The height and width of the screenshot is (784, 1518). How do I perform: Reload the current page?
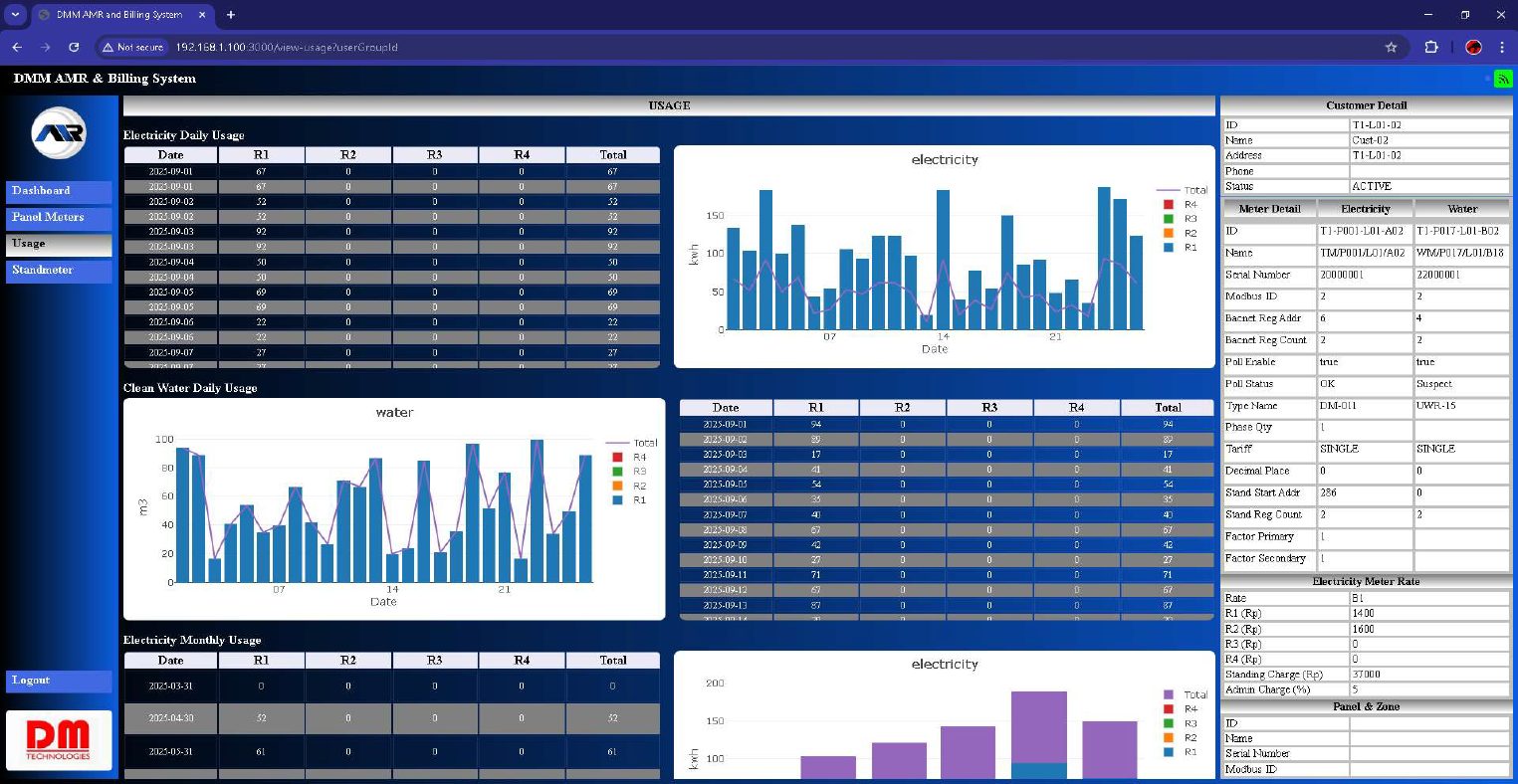(x=74, y=47)
